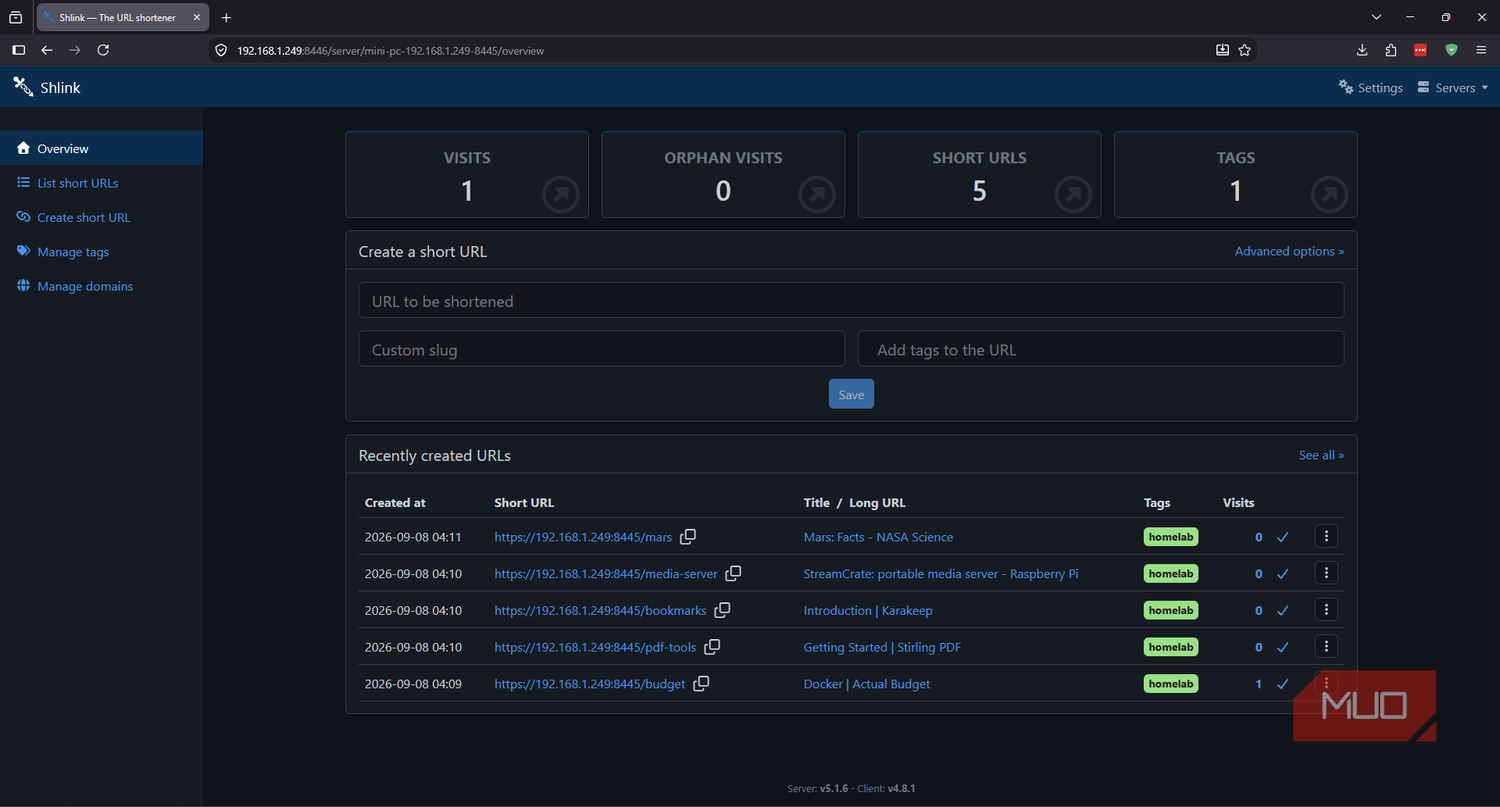Click the homelab tag on the mars row

[x=1171, y=537]
